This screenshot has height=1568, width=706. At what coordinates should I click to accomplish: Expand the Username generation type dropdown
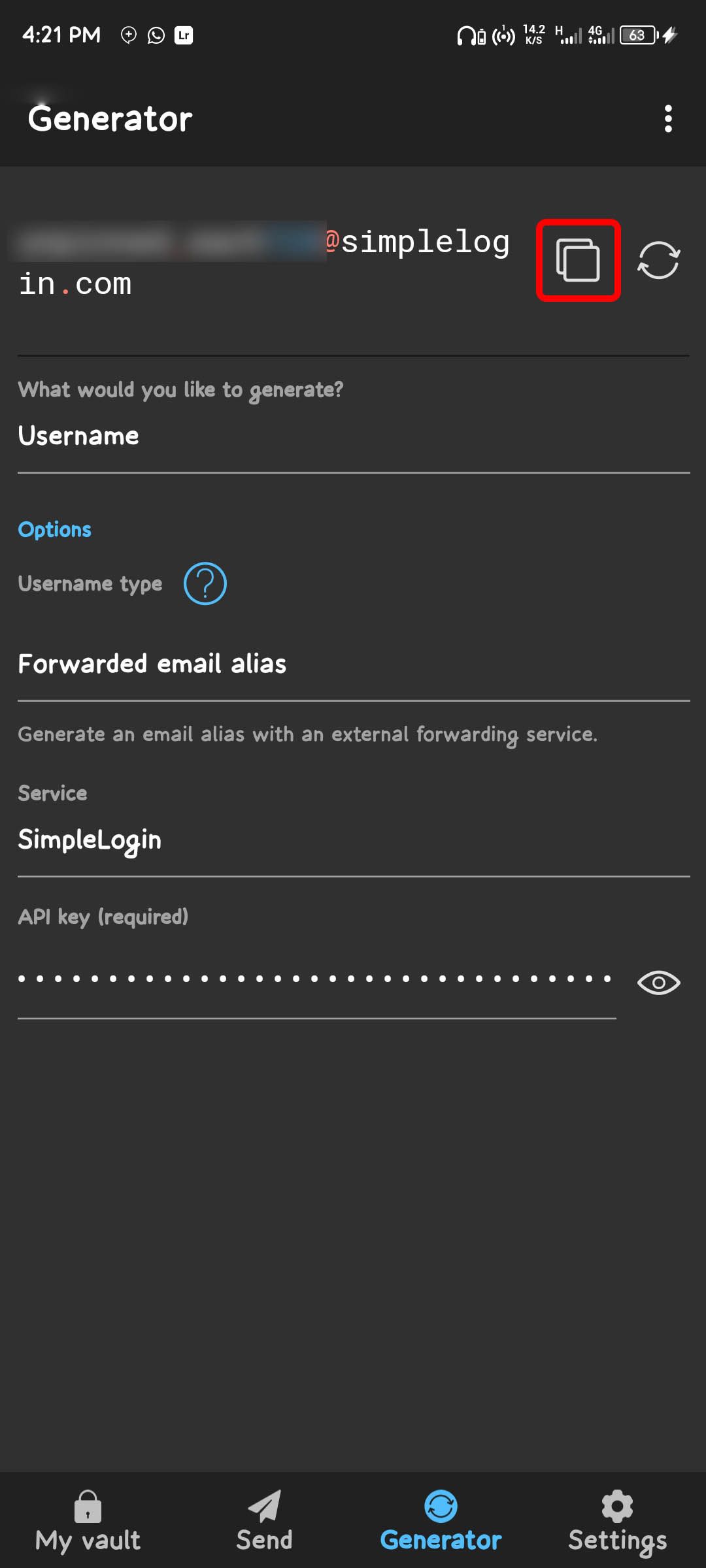click(x=353, y=436)
